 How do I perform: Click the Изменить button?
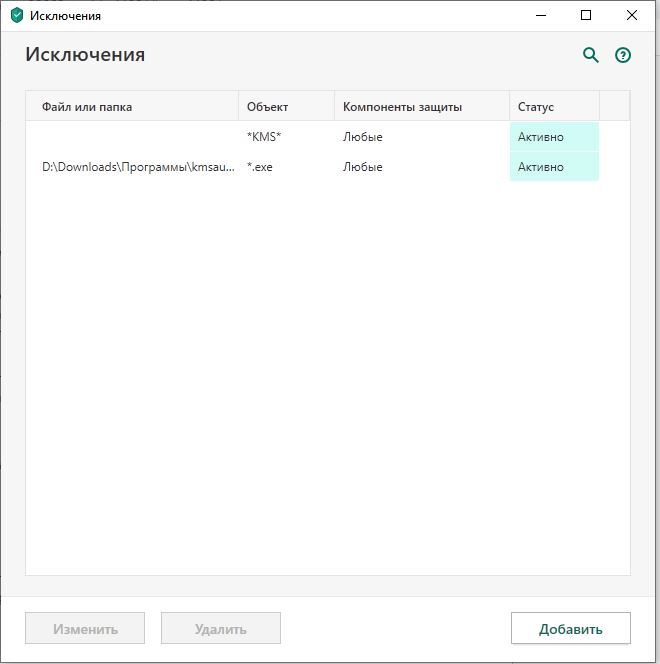click(85, 628)
